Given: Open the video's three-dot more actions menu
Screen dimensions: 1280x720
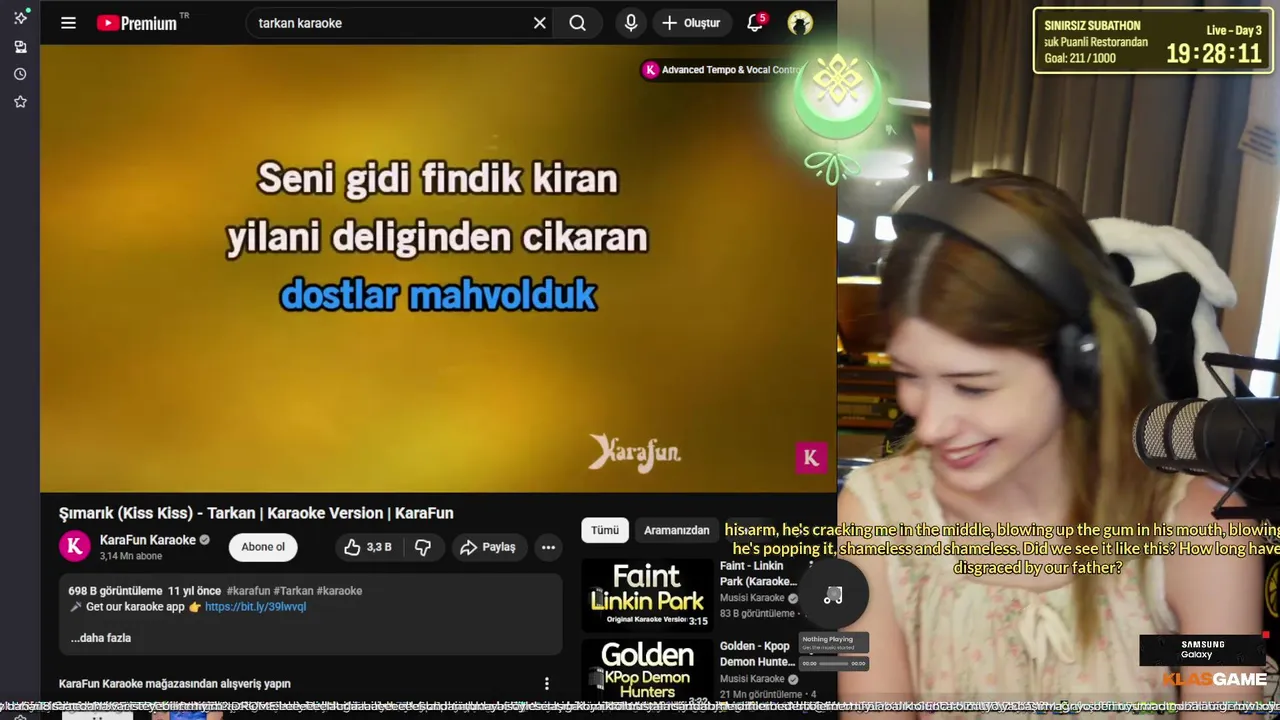Looking at the screenshot, I should 548,547.
